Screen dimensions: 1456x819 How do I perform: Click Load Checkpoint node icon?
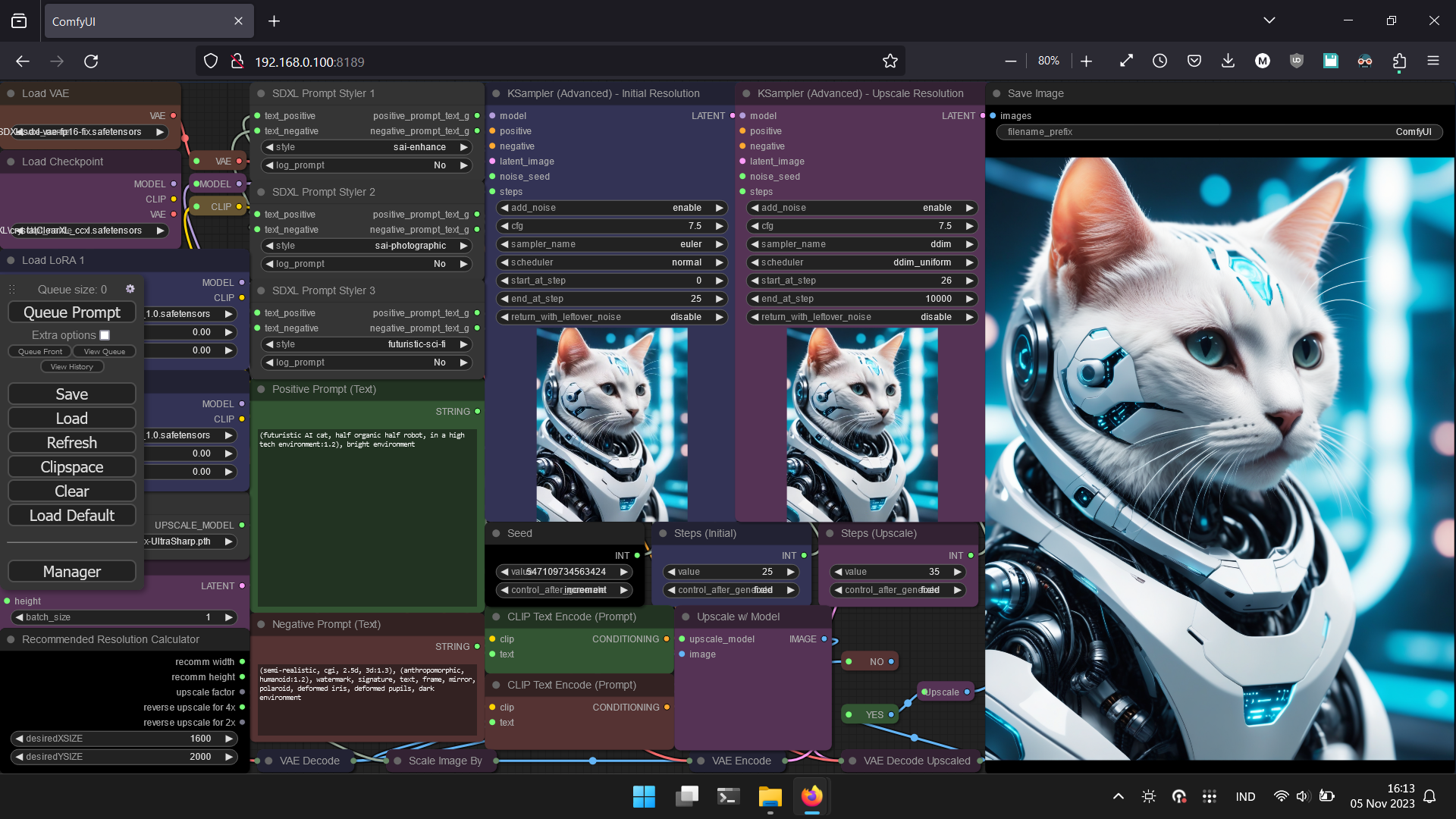pyautogui.click(x=10, y=161)
